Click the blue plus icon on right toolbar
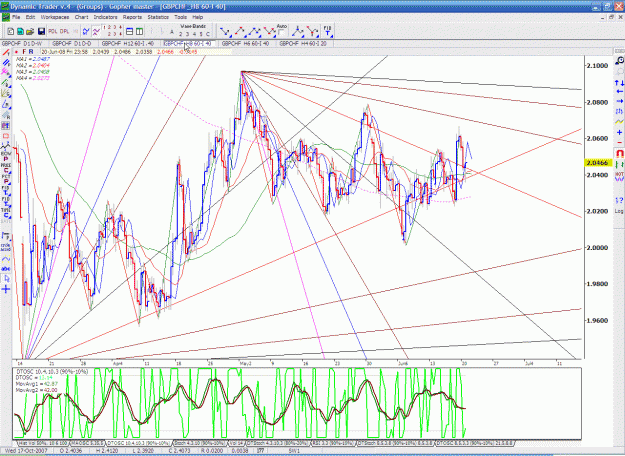The width and height of the screenshot is (625, 456). [619, 132]
